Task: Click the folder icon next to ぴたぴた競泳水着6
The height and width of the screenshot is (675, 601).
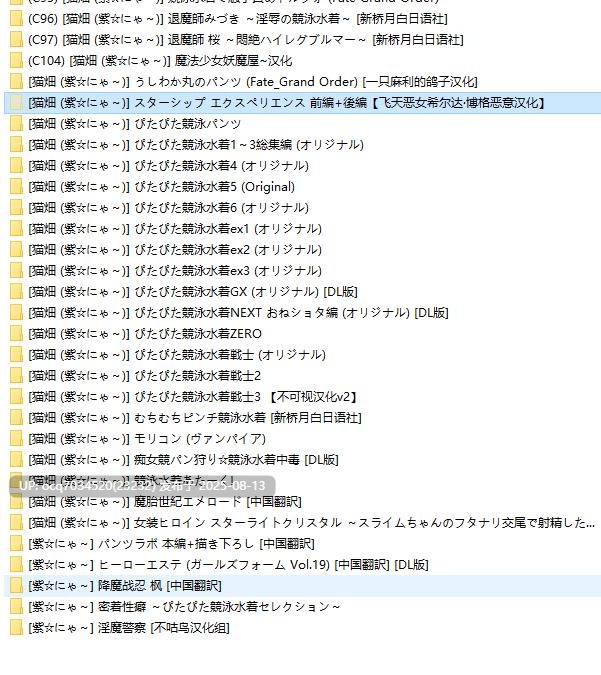Action: click(16, 208)
